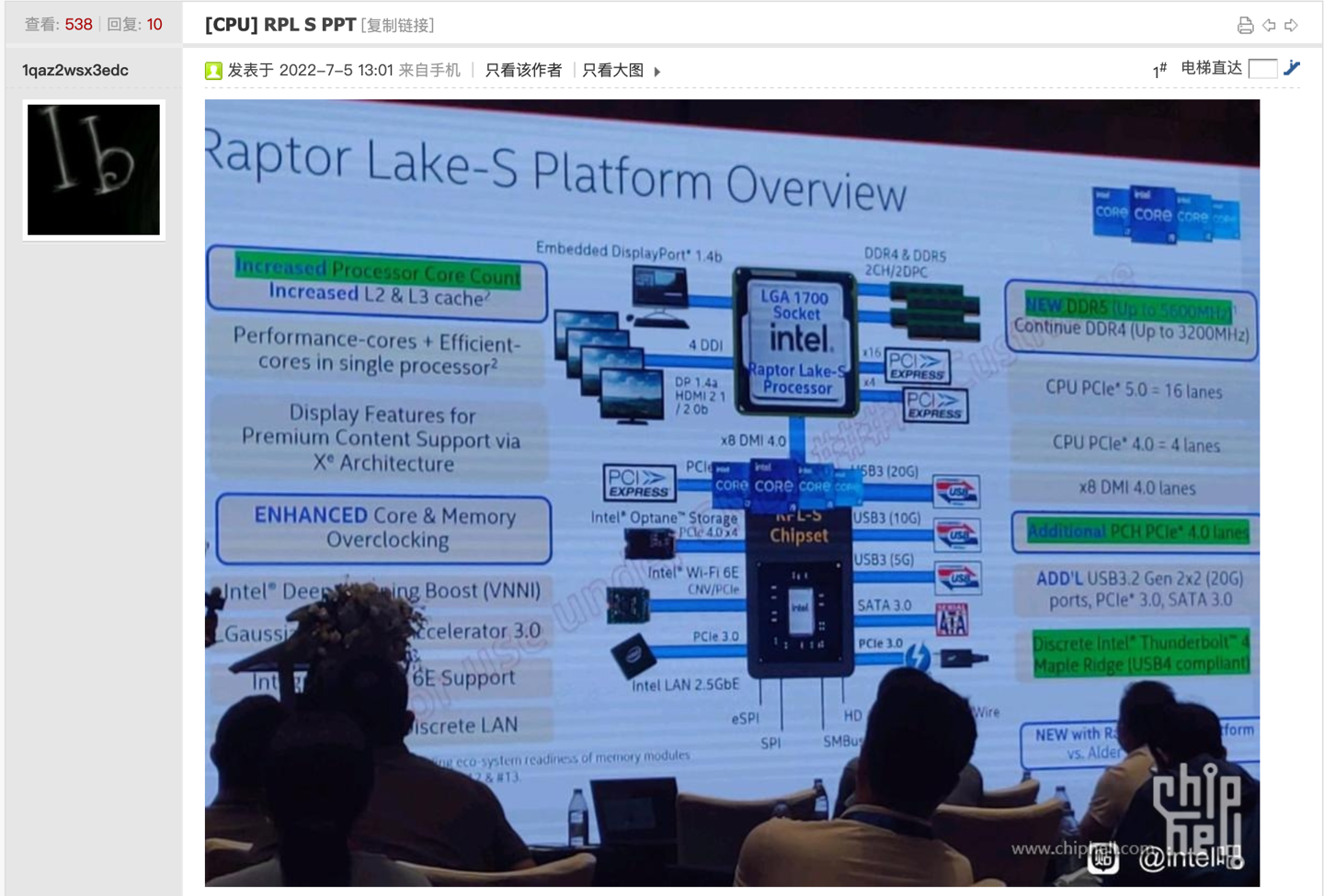1324x896 pixels.
Task: Click the 1# floor number link
Action: [x=1159, y=70]
